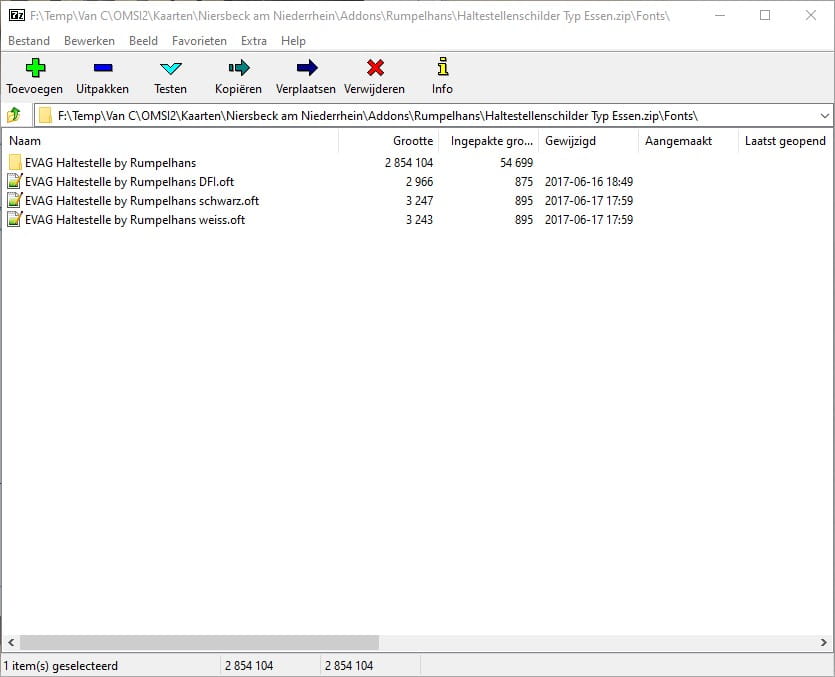Click the red Verwijderen X icon
The image size is (835, 677).
pos(375,68)
